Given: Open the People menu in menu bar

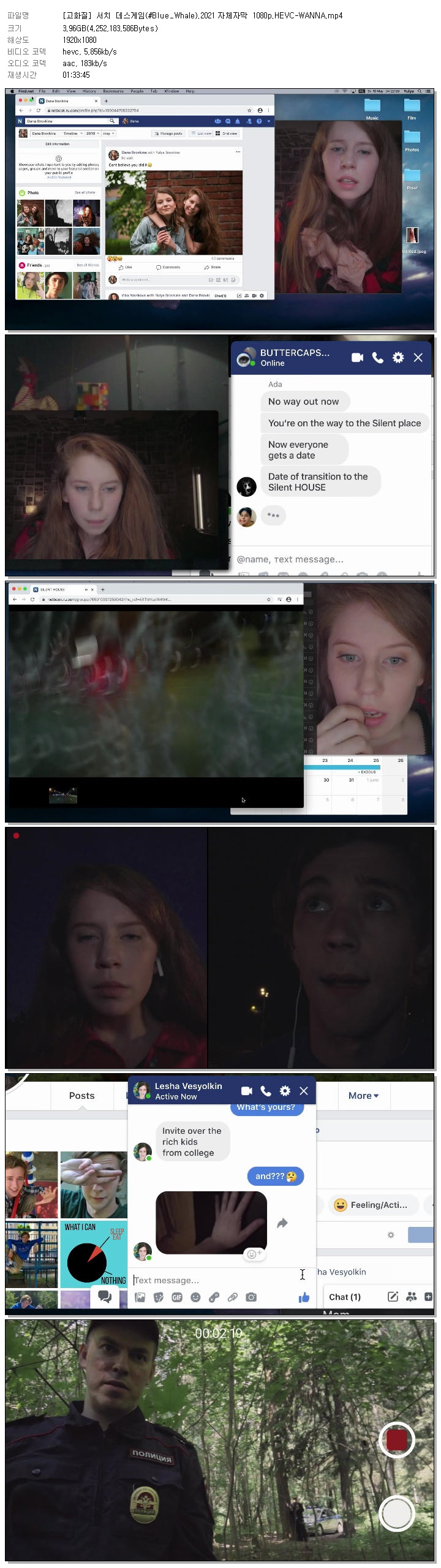Looking at the screenshot, I should point(137,91).
